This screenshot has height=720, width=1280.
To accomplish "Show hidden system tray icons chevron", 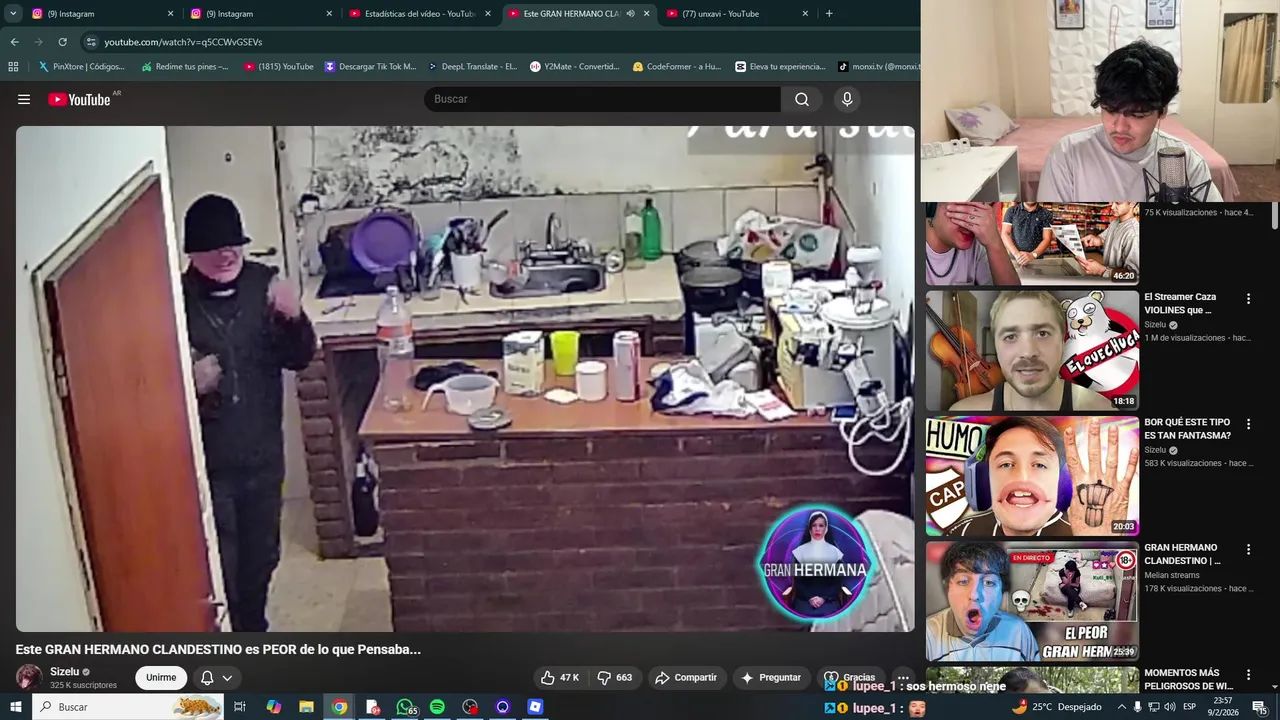I will coord(1121,707).
